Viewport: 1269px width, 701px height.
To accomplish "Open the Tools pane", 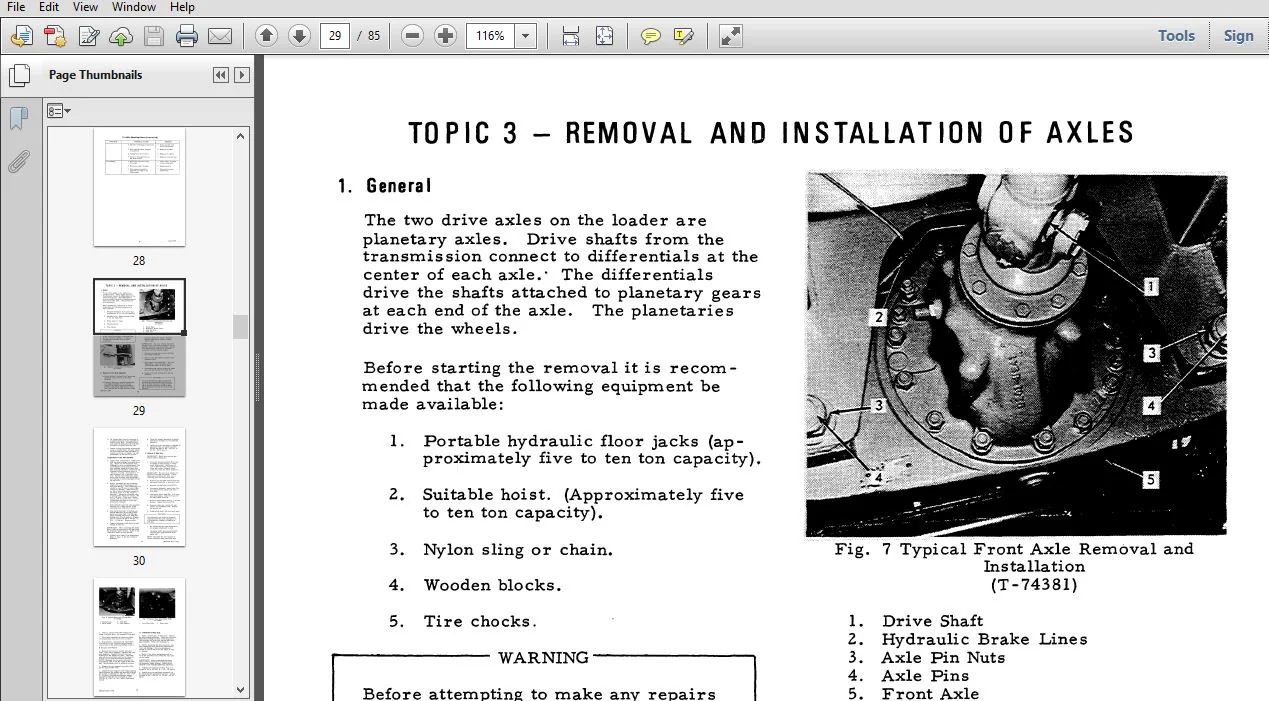I will click(1176, 36).
